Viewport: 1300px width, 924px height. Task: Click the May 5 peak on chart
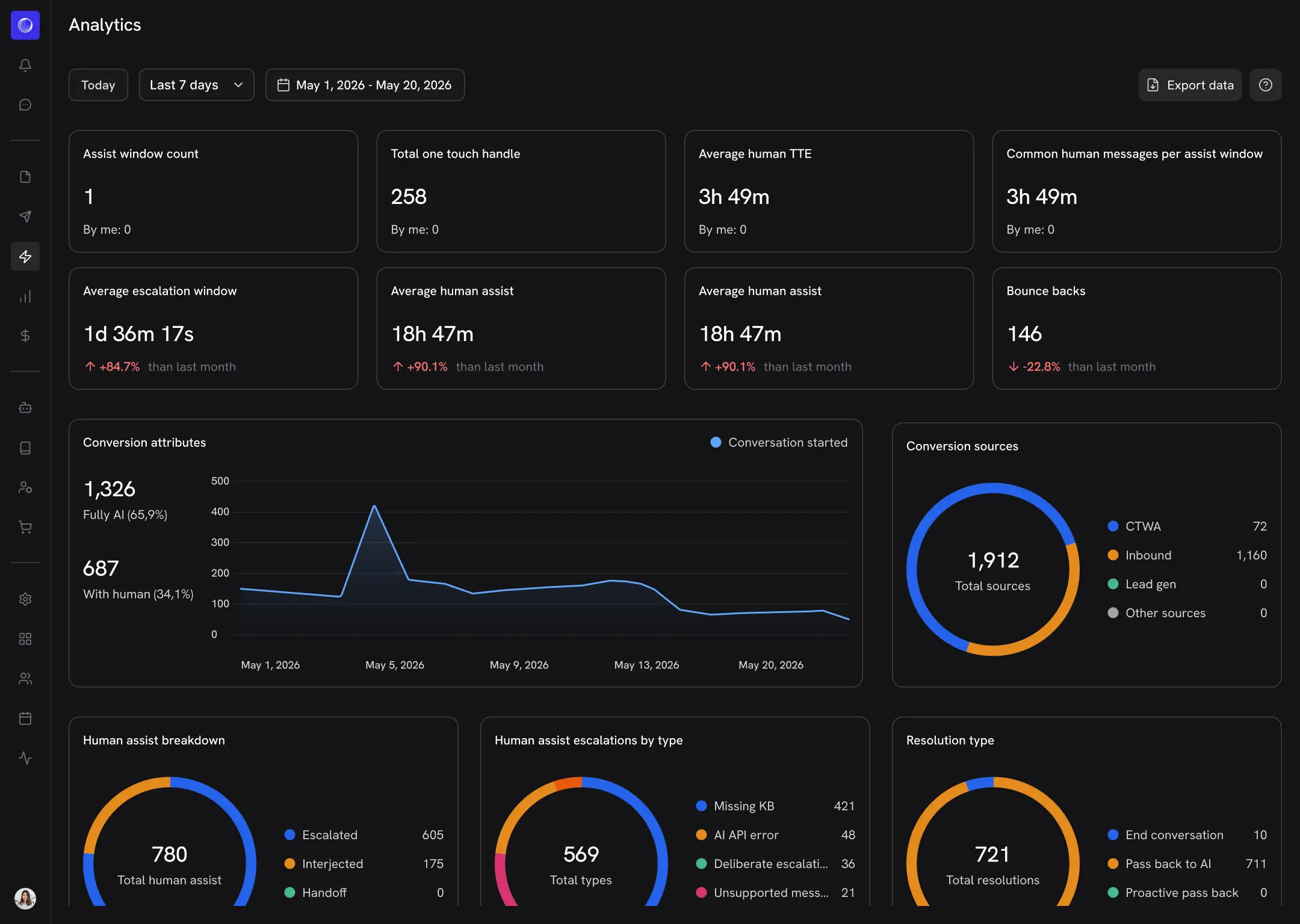pos(374,507)
